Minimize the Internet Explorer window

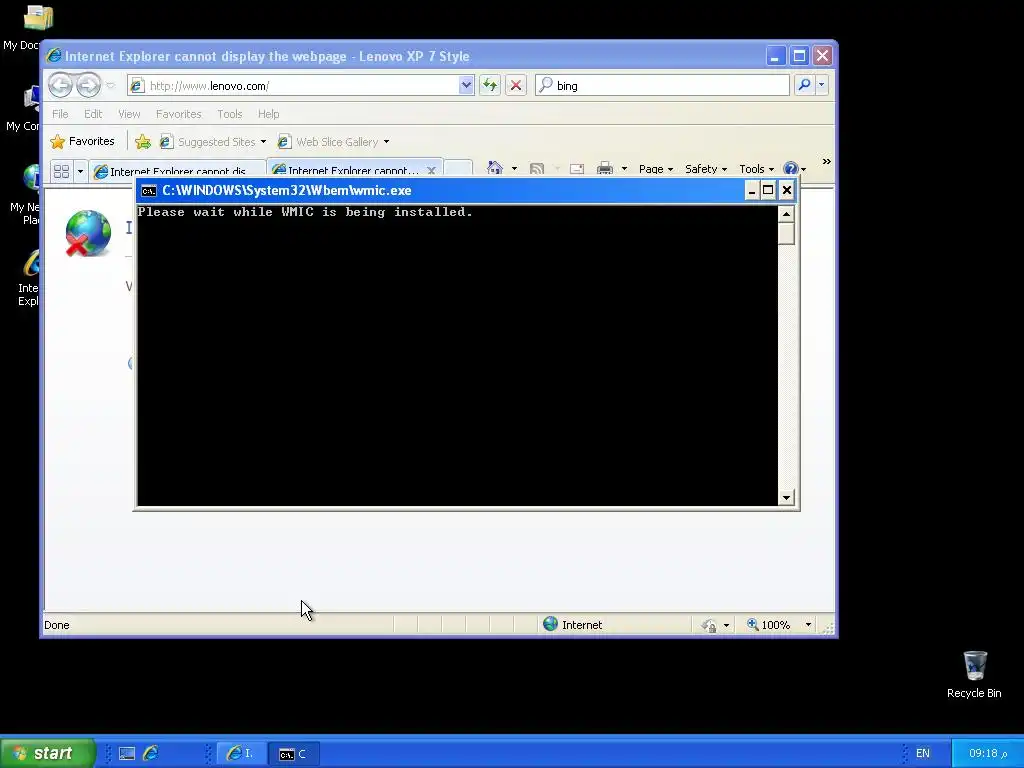(775, 56)
